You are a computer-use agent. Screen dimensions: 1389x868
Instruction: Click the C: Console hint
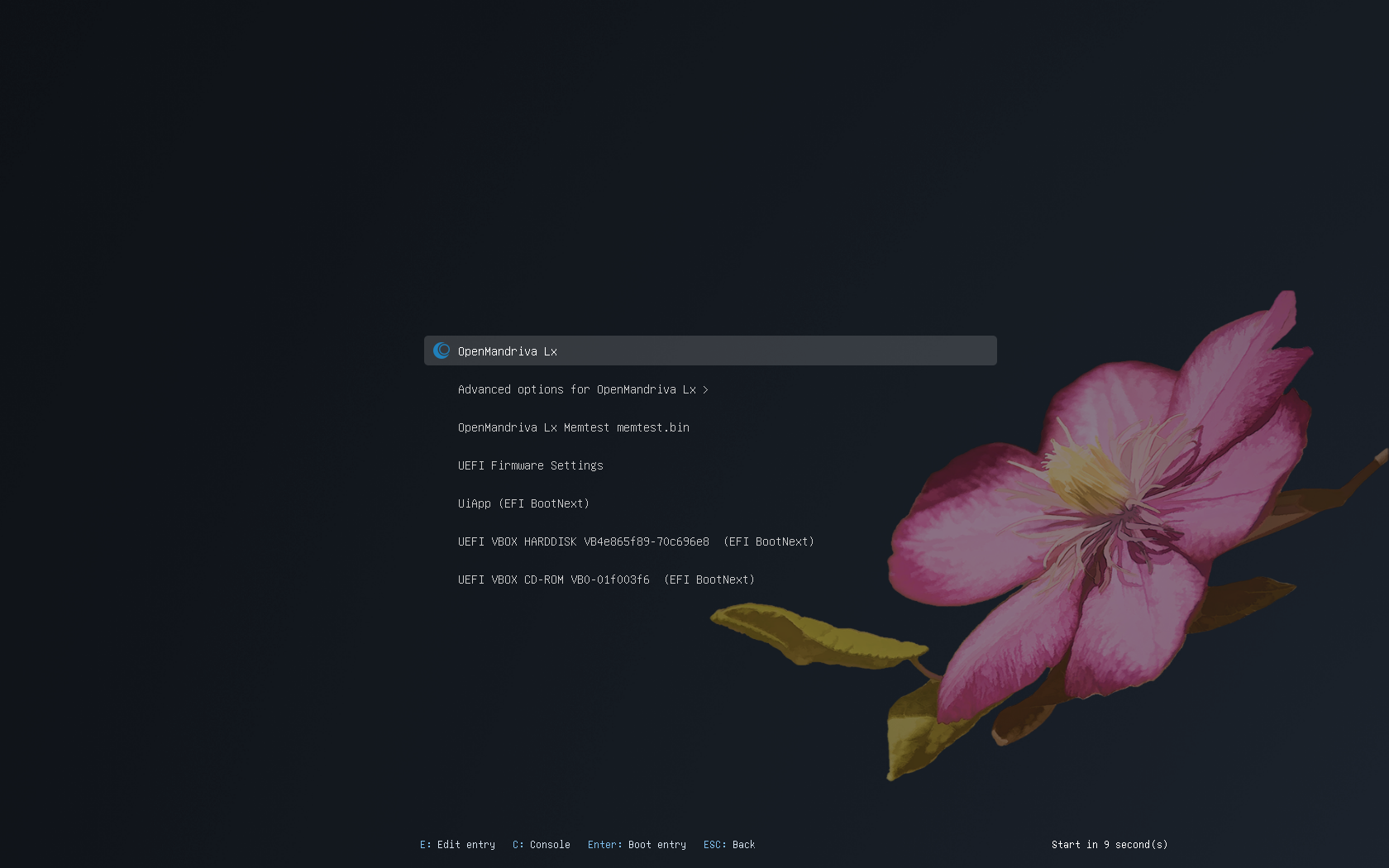tap(542, 845)
